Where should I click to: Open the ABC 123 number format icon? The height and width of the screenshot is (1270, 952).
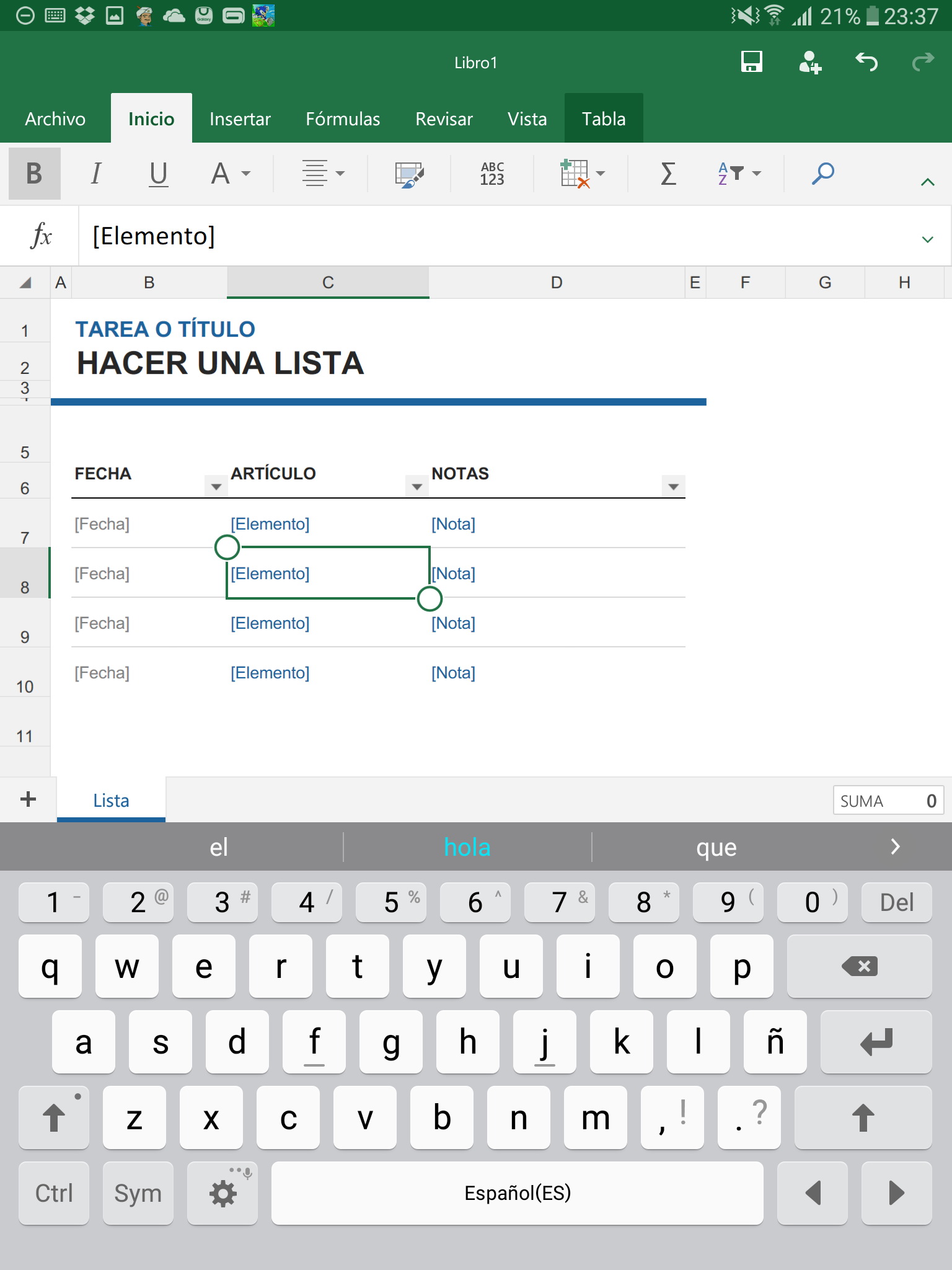pyautogui.click(x=492, y=174)
